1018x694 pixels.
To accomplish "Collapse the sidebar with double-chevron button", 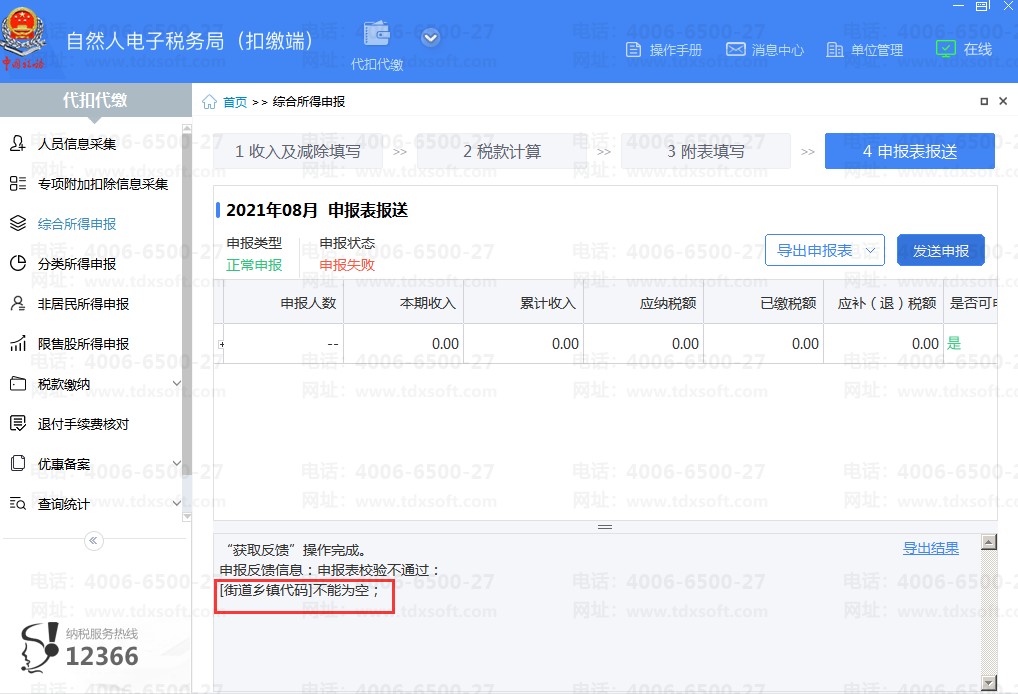I will (x=94, y=541).
